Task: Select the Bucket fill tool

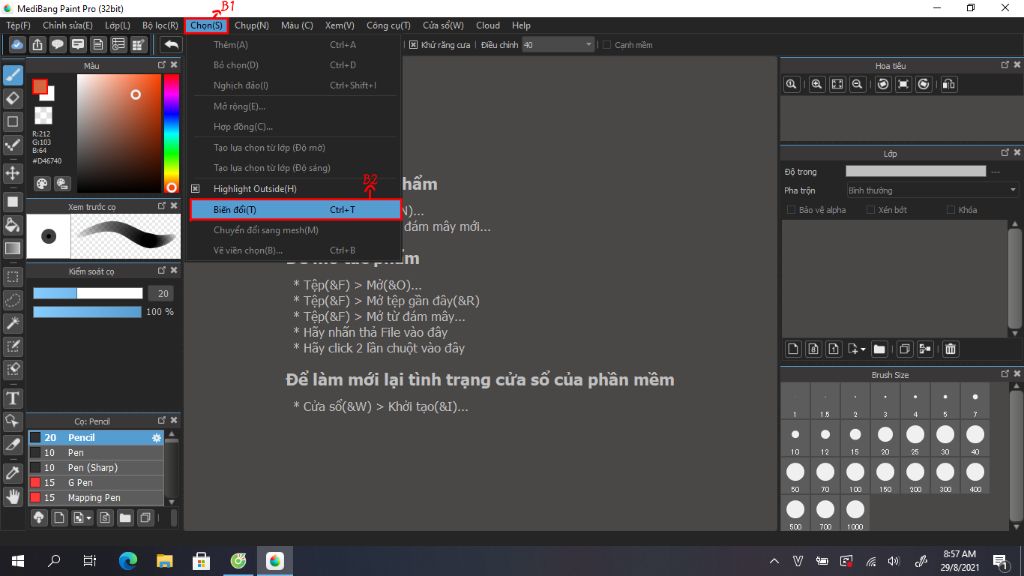Action: pyautogui.click(x=12, y=225)
